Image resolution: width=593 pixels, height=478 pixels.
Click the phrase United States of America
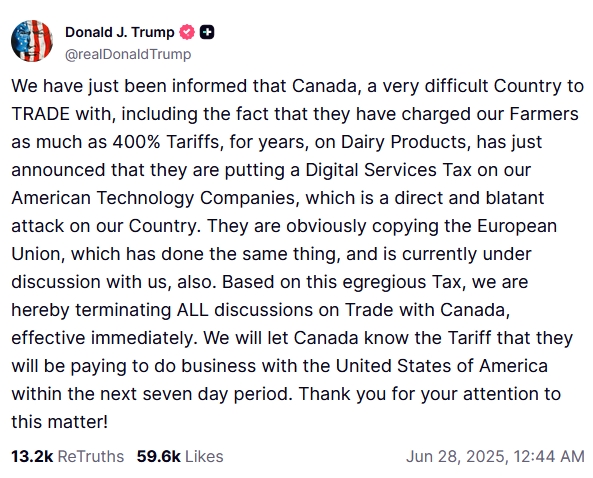pyautogui.click(x=442, y=366)
